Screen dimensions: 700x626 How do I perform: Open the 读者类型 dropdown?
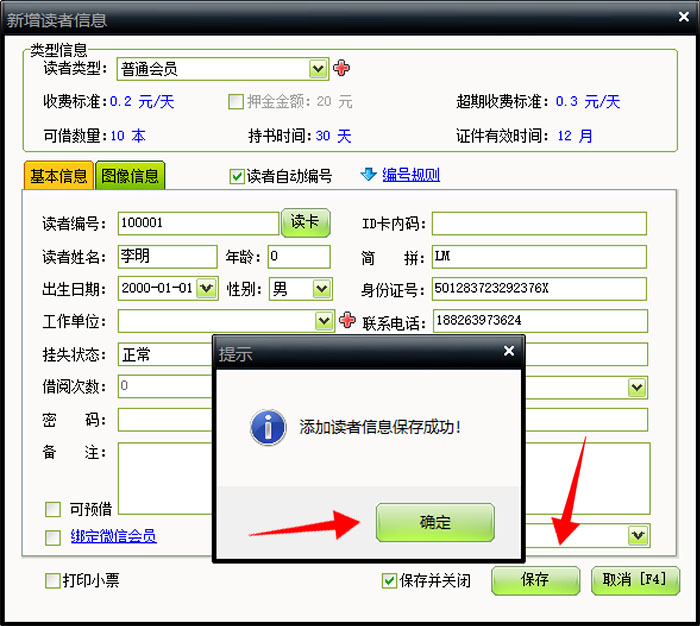(x=318, y=69)
